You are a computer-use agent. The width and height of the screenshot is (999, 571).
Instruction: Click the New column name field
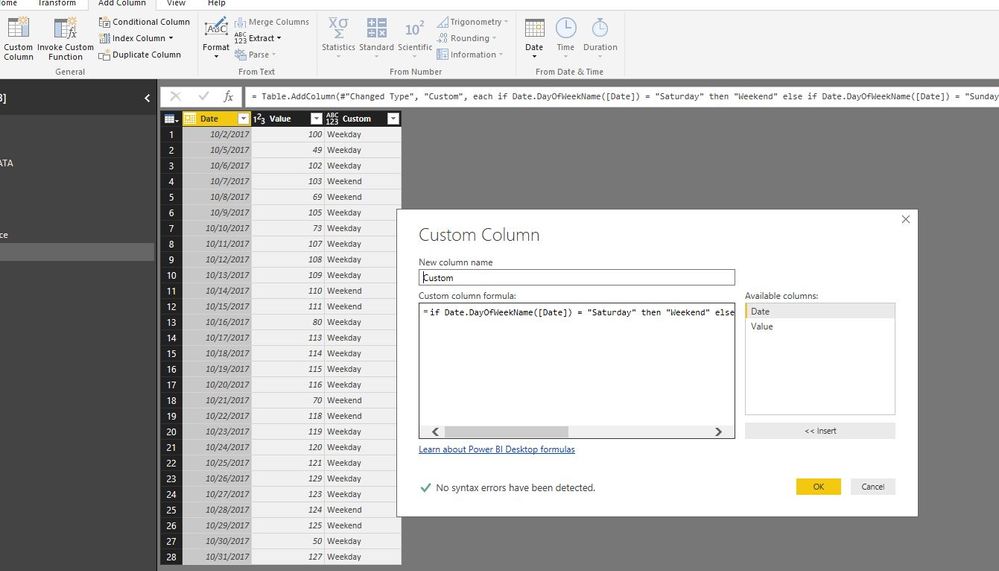coord(577,277)
